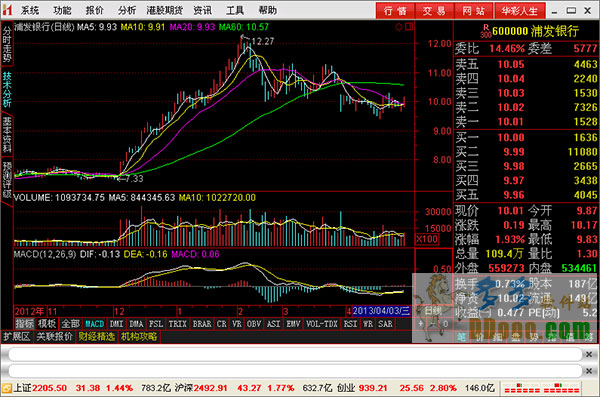
Task: Click the 卖五 10.05 order row
Action: (x=526, y=64)
